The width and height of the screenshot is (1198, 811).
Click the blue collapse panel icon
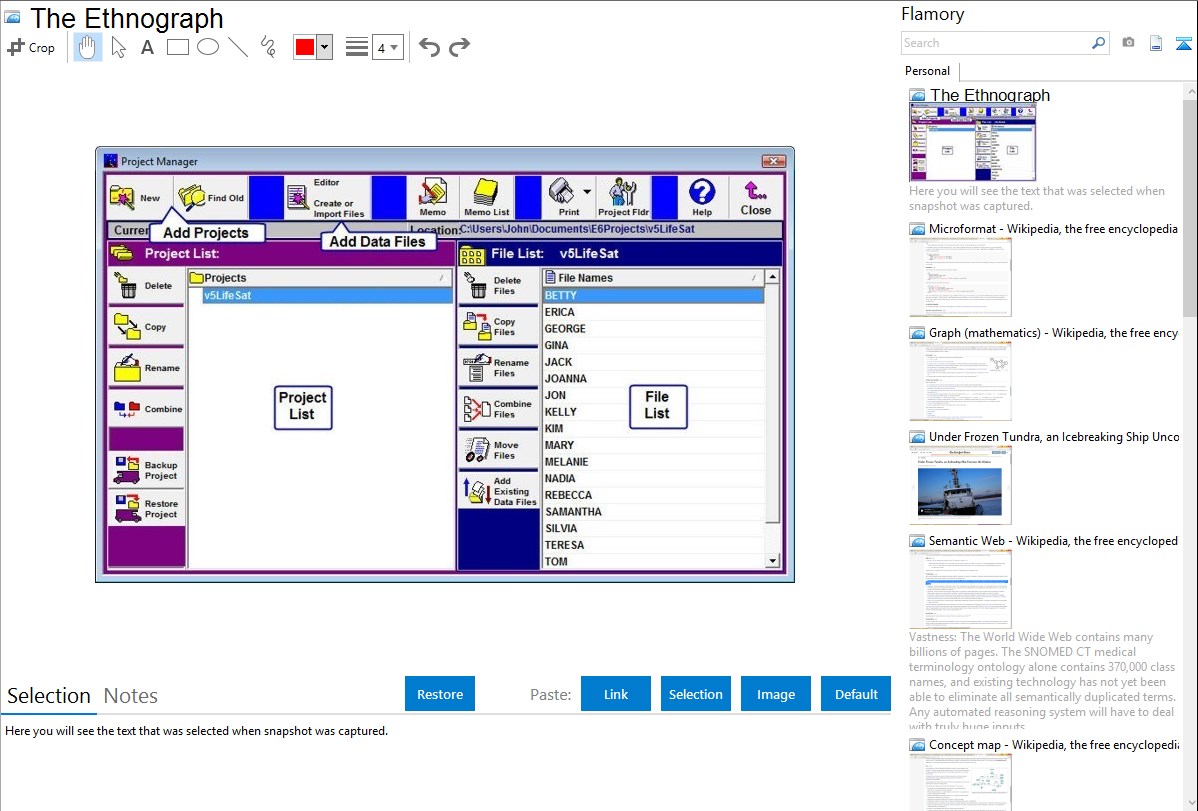tap(1183, 43)
